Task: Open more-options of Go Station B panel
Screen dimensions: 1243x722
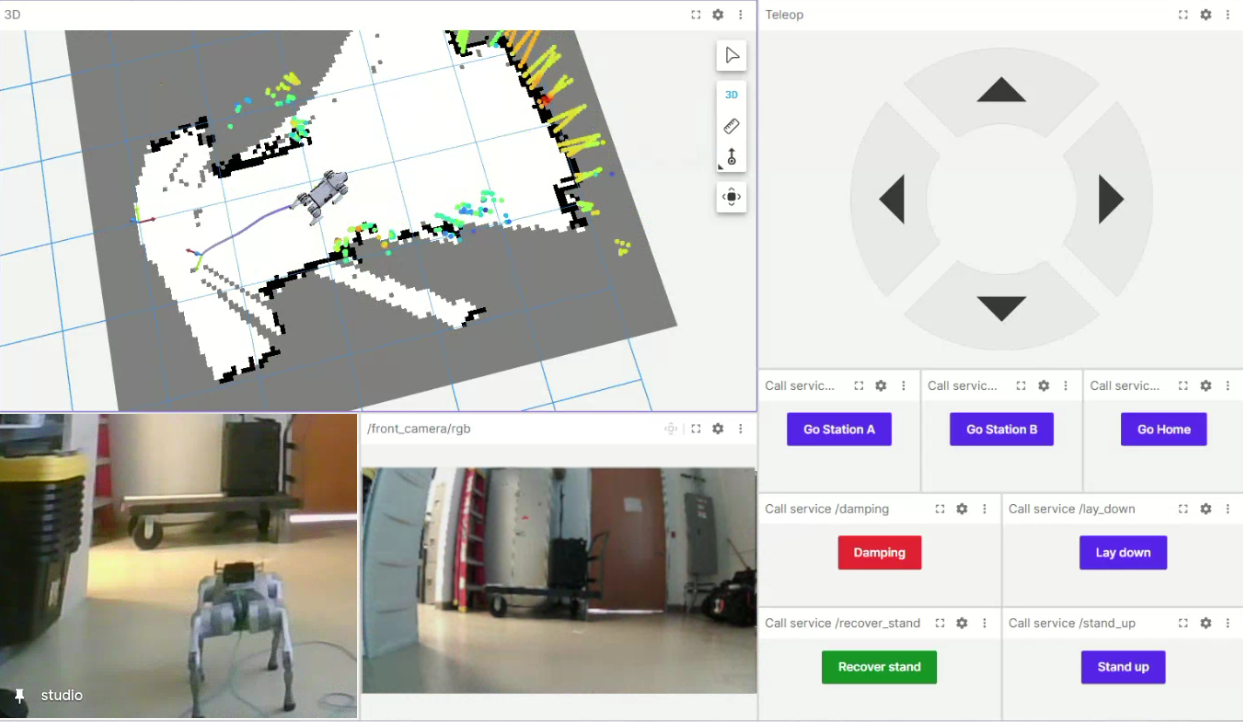Action: [1066, 386]
